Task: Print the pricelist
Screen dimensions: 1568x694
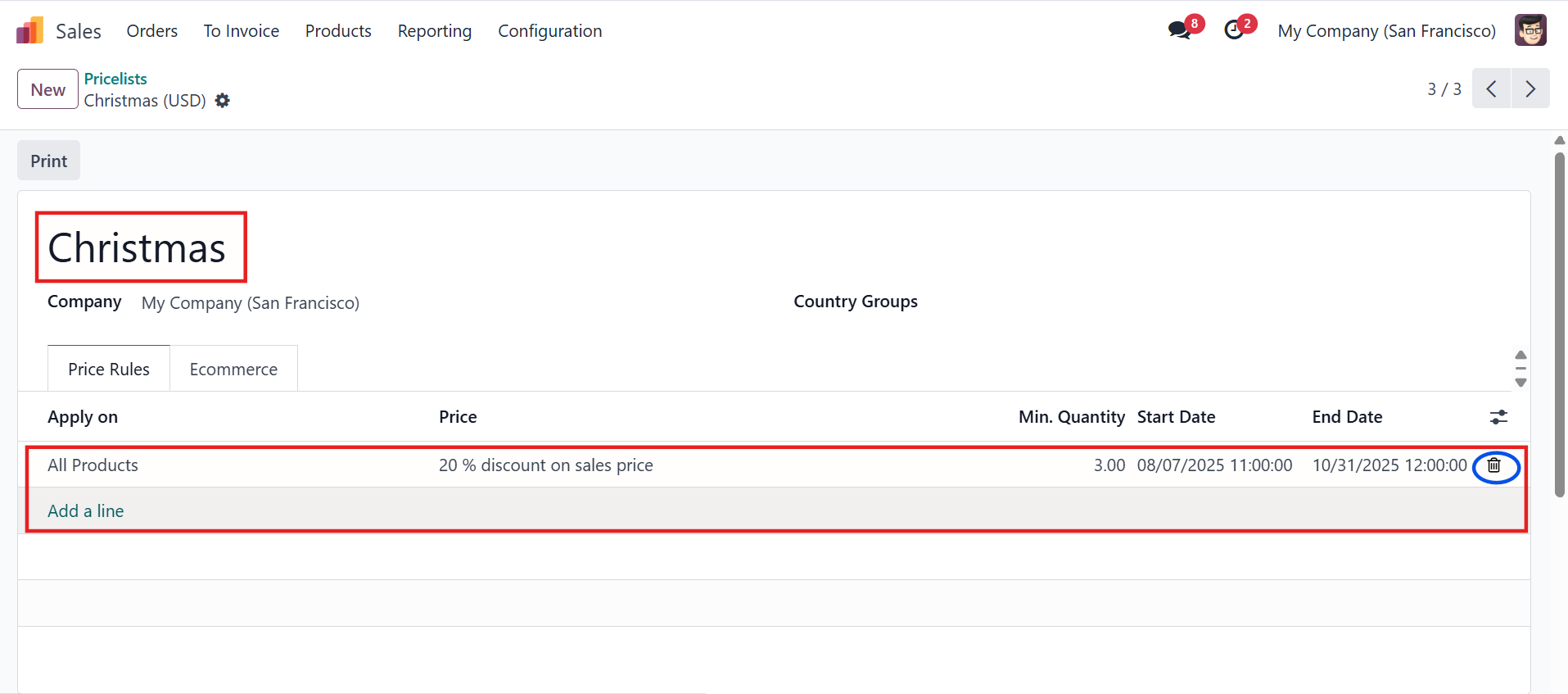Action: [x=49, y=161]
